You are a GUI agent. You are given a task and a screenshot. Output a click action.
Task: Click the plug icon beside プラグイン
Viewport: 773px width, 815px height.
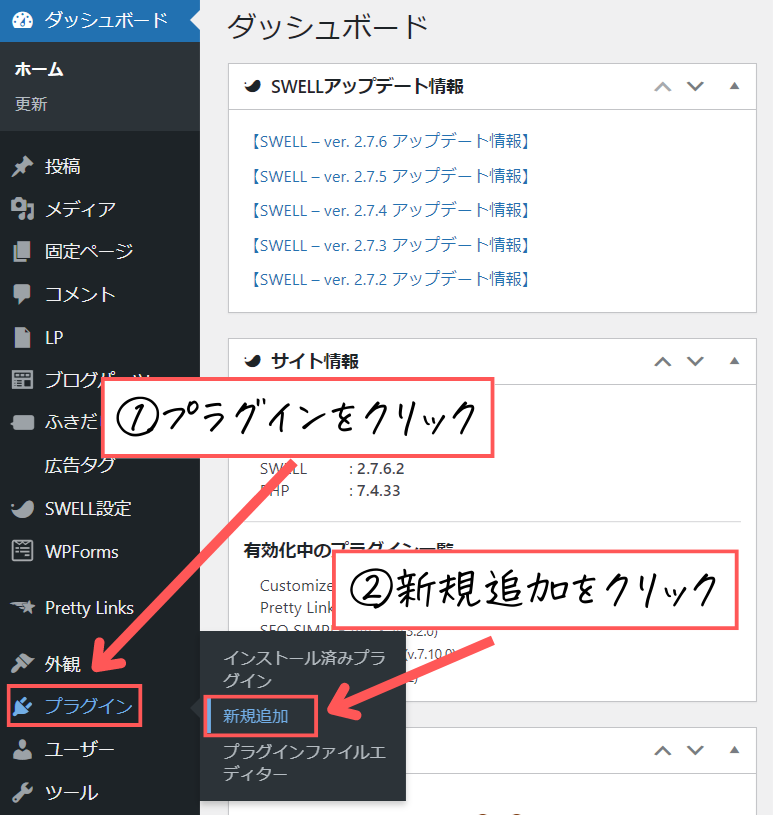[22, 706]
